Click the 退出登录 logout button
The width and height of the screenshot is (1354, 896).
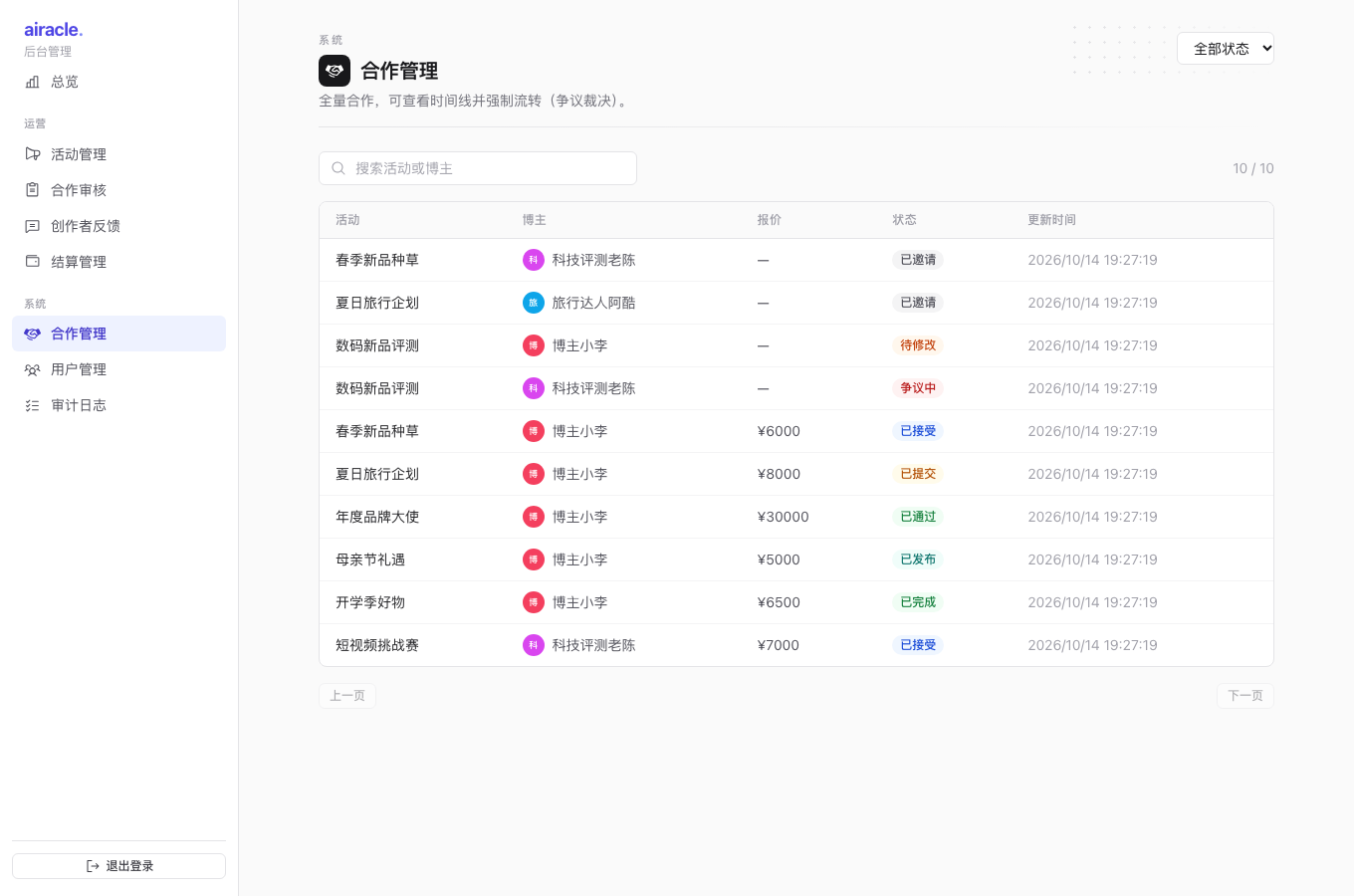[x=118, y=866]
